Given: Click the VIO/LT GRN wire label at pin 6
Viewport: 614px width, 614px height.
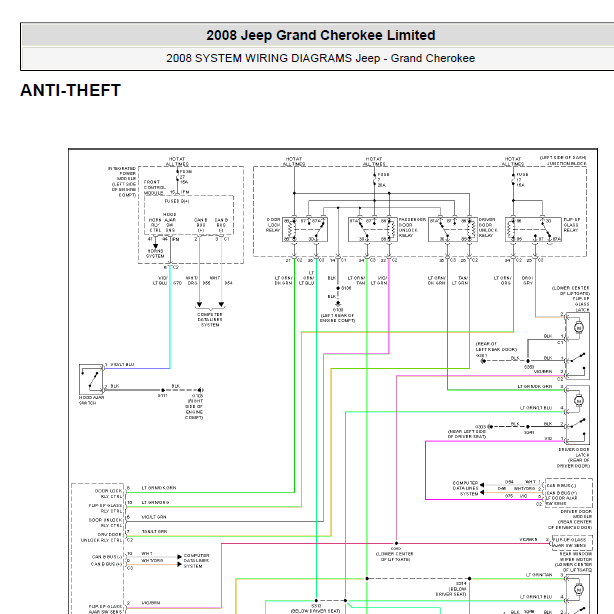Looking at the screenshot, I should pyautogui.click(x=154, y=517).
